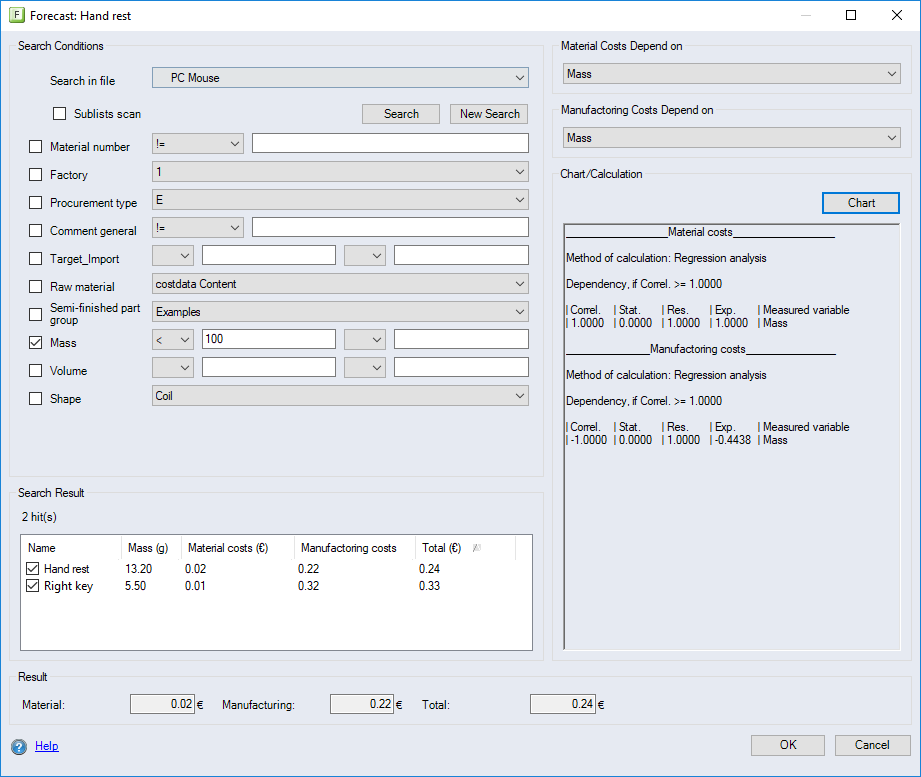Image resolution: width=921 pixels, height=777 pixels.
Task: Click the New Search button
Action: (489, 114)
